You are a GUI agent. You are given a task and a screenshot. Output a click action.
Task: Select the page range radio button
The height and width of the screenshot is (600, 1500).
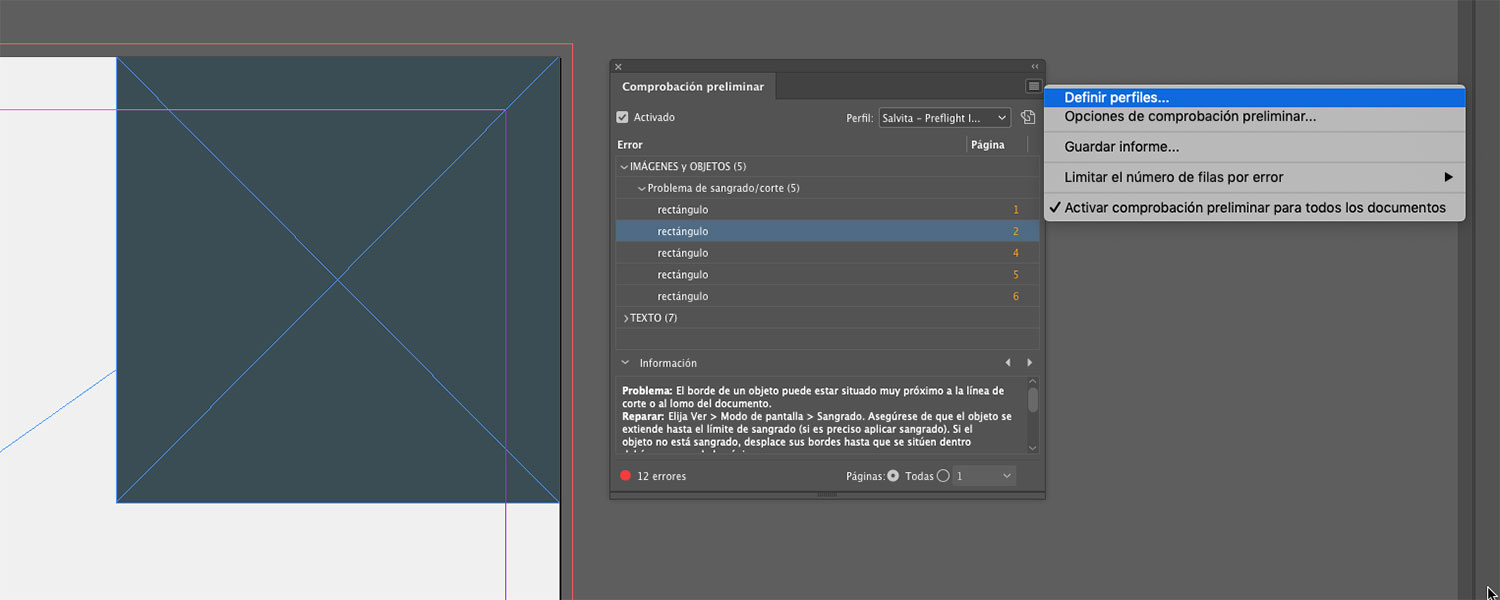[x=942, y=476]
